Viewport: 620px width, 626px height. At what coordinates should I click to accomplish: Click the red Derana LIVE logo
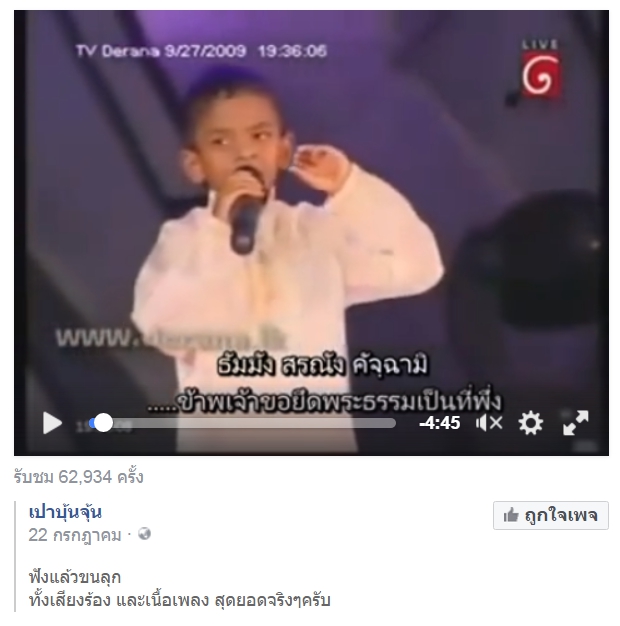pos(541,71)
